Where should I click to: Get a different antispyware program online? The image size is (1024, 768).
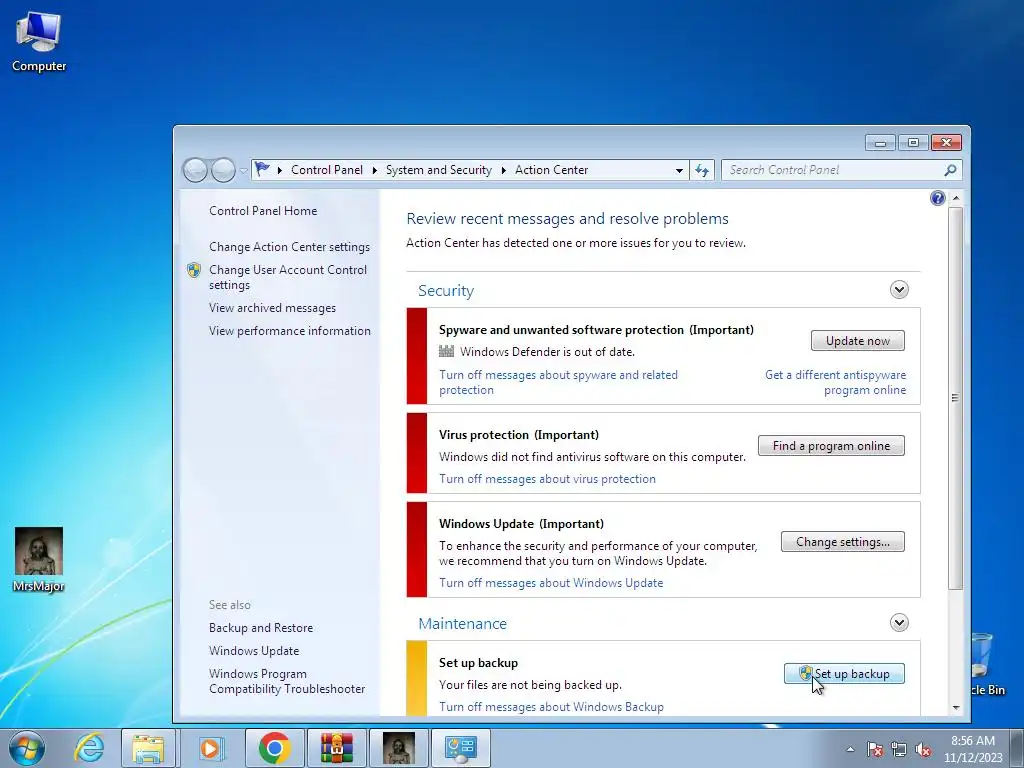[x=835, y=382]
